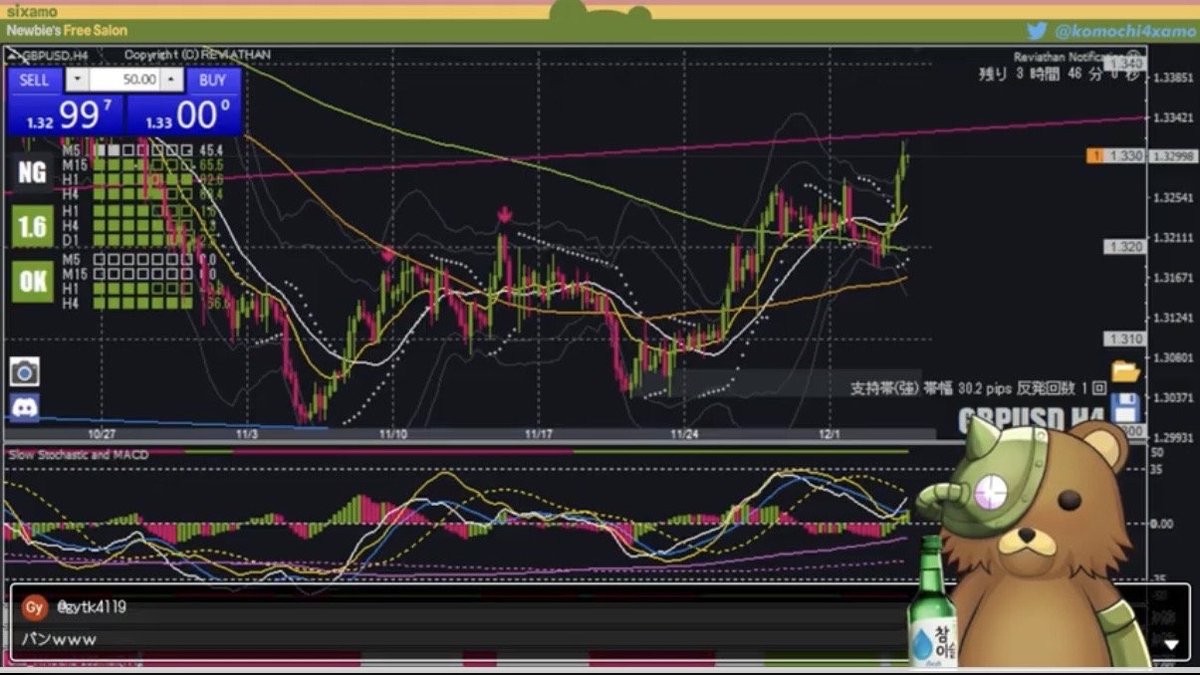Click the 11/24 date on time axis

pyautogui.click(x=685, y=434)
